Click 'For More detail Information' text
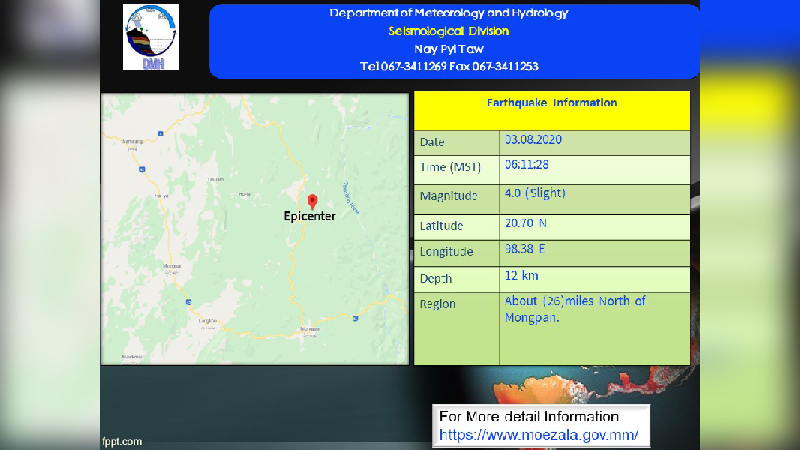This screenshot has height=450, width=800. (529, 416)
